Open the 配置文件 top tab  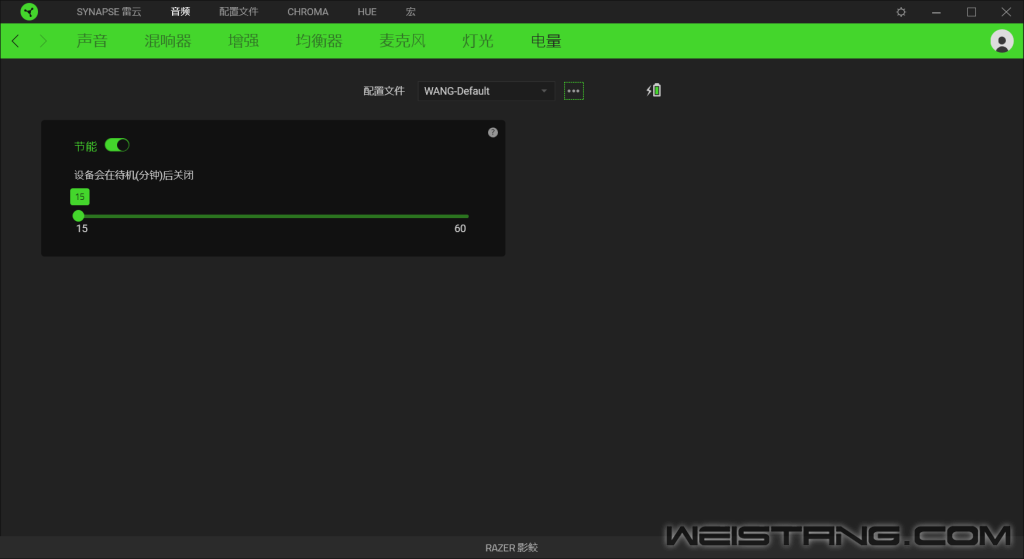pyautogui.click(x=238, y=12)
